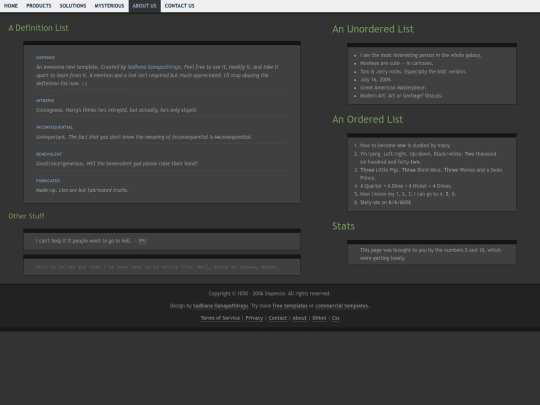Viewport: 540px width, 405px height.
Task: Follow the Sadhana Ganapathiraju link in definition list
Action: (x=154, y=67)
